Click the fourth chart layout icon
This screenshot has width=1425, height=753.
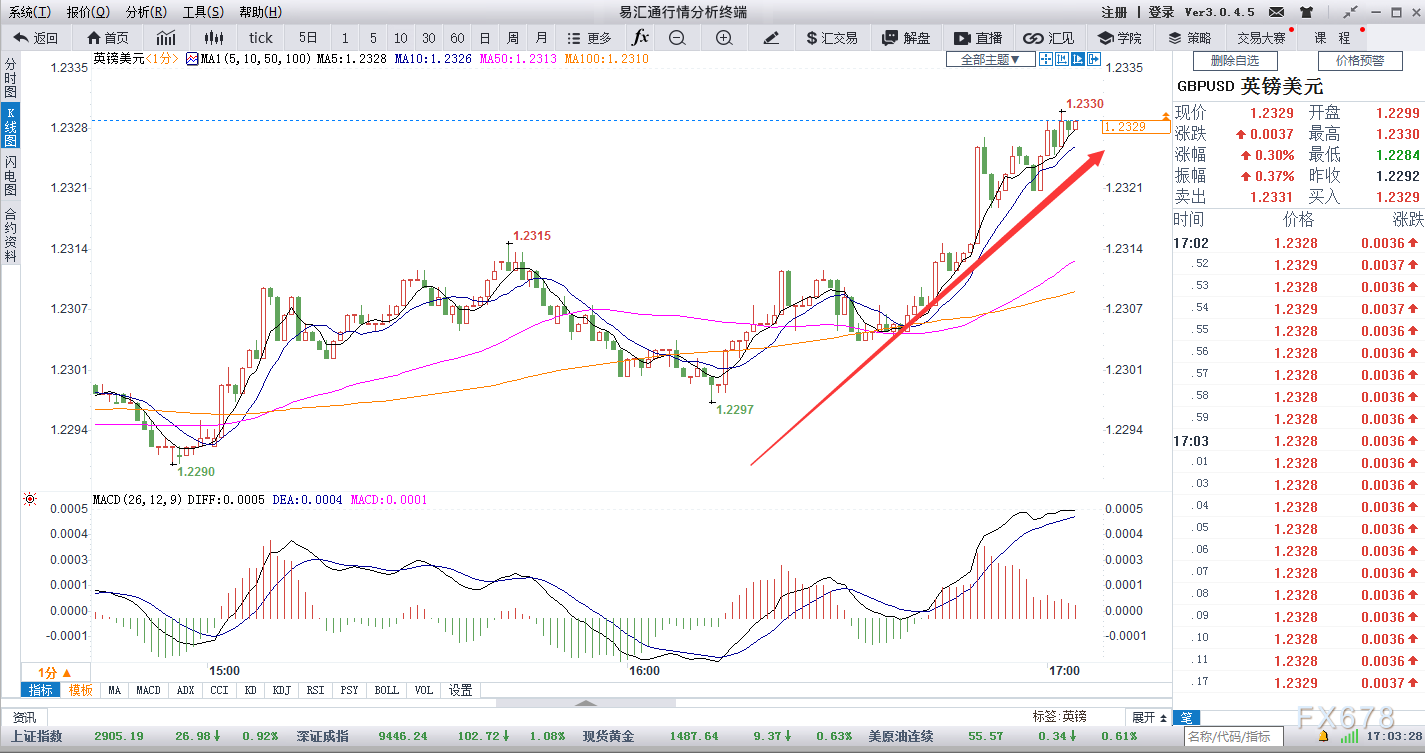click(x=1094, y=59)
